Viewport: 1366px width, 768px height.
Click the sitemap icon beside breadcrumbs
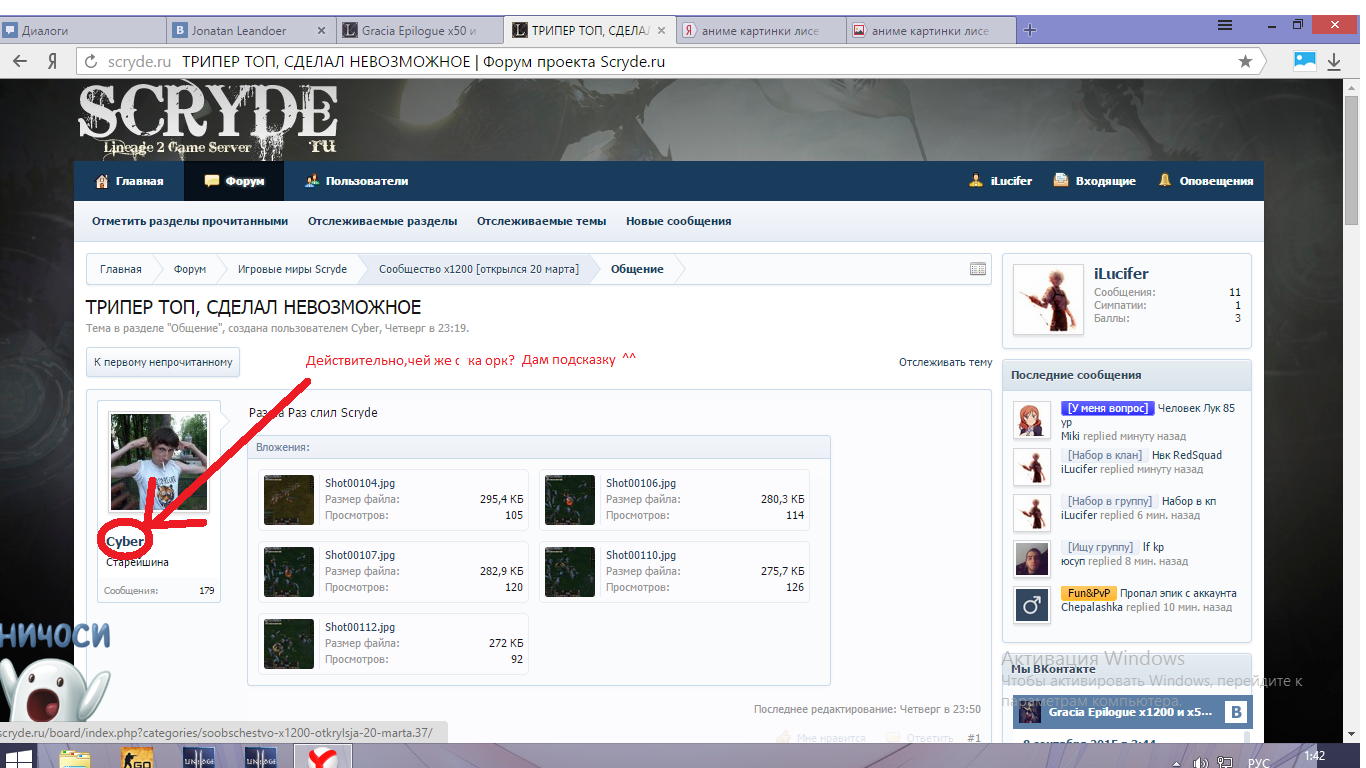coord(978,269)
